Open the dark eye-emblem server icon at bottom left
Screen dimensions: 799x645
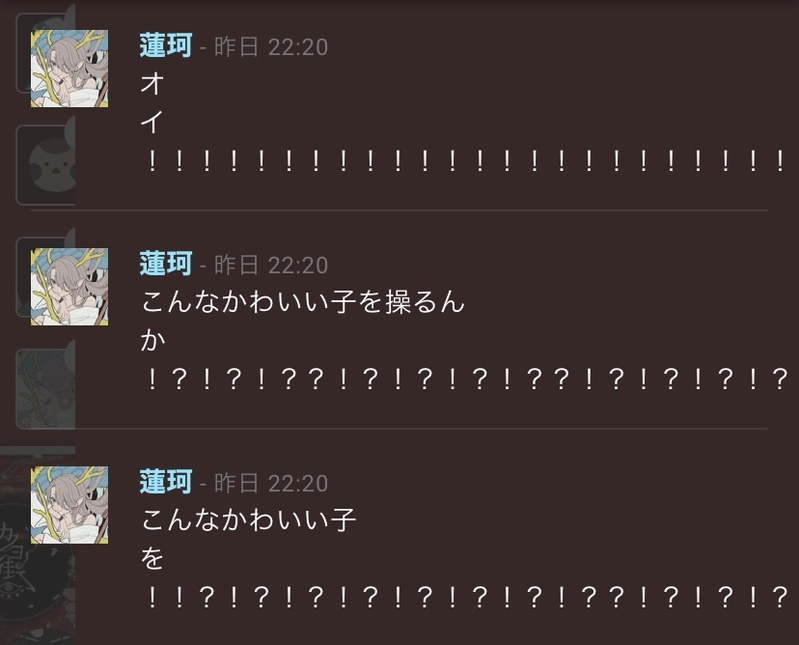pyautogui.click(x=38, y=545)
